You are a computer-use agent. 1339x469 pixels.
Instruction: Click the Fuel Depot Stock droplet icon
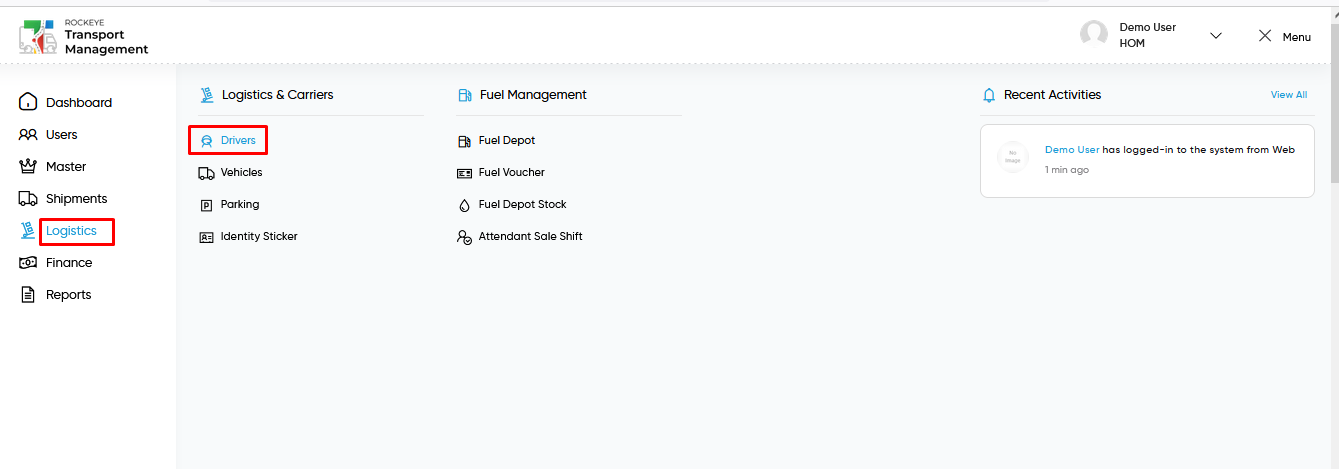pyautogui.click(x=464, y=205)
